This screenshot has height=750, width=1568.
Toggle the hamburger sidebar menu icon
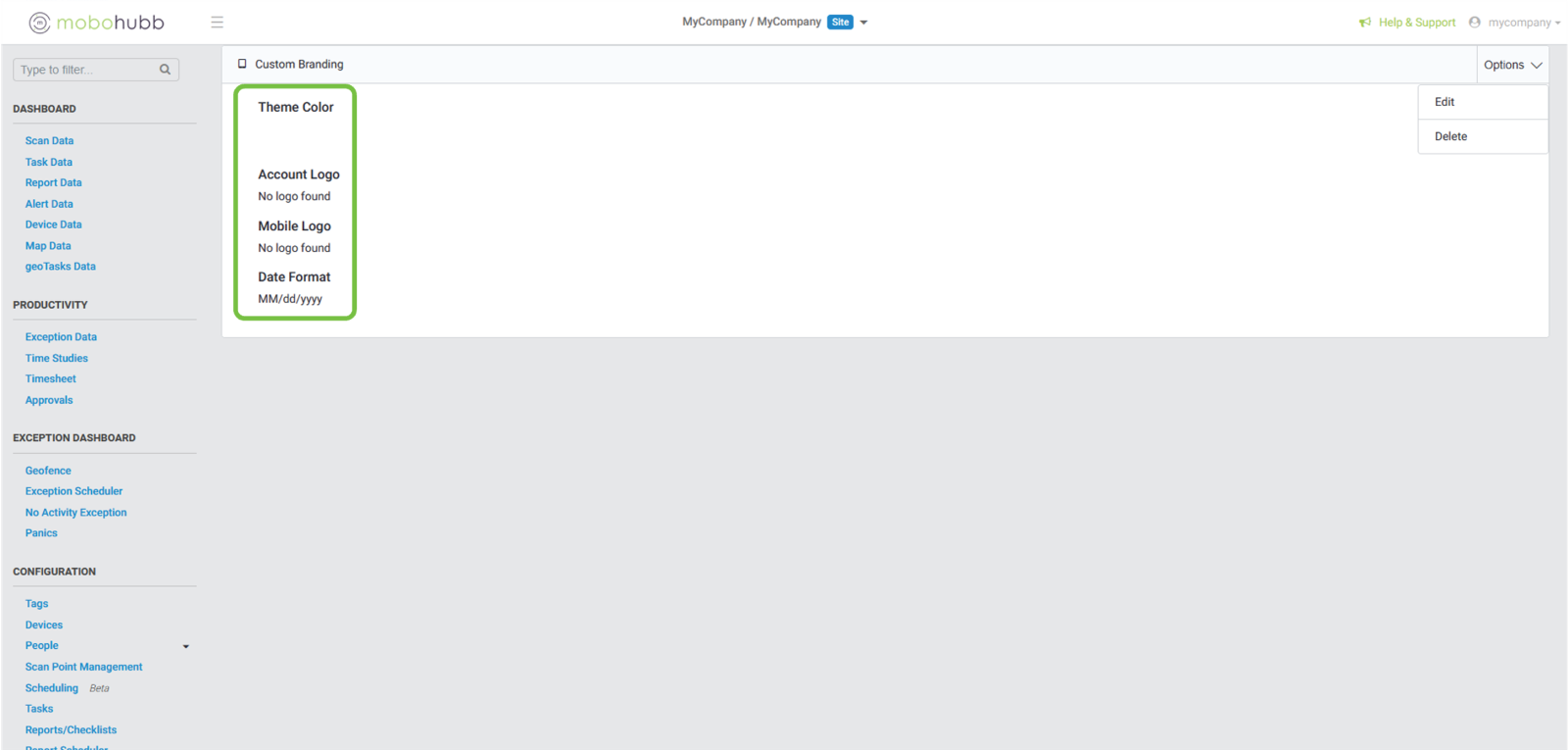pyautogui.click(x=218, y=23)
